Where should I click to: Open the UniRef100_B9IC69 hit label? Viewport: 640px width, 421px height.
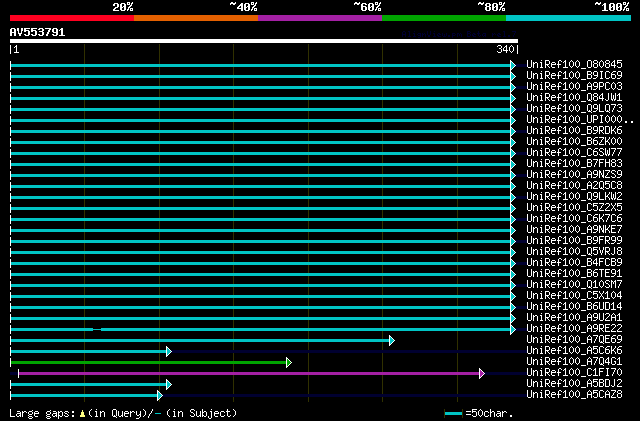point(573,75)
